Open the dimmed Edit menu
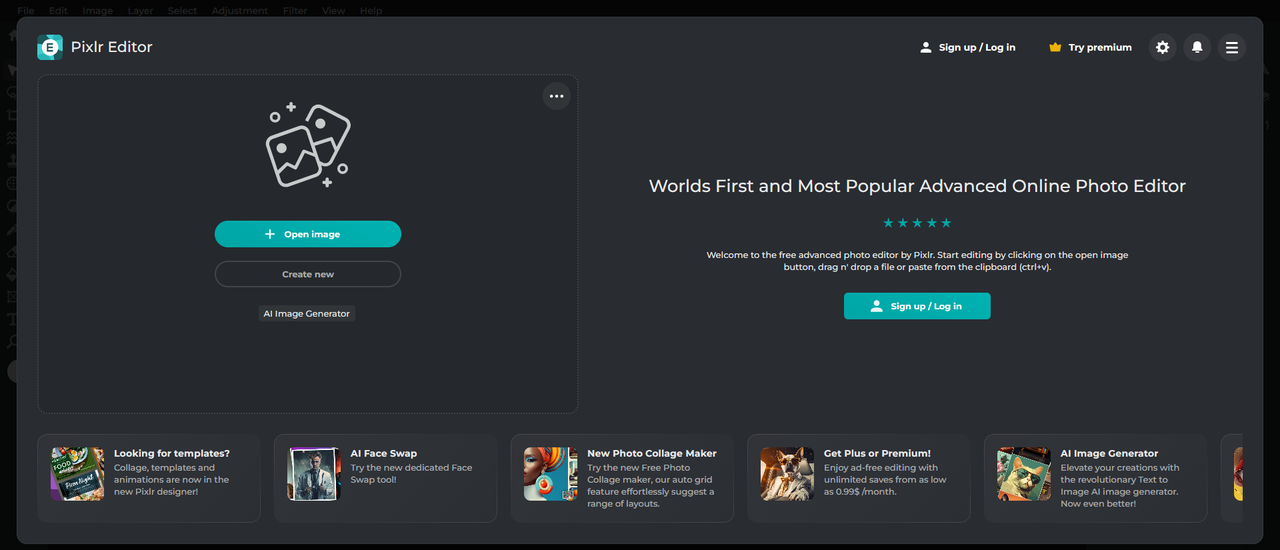This screenshot has height=550, width=1280. click(x=58, y=11)
